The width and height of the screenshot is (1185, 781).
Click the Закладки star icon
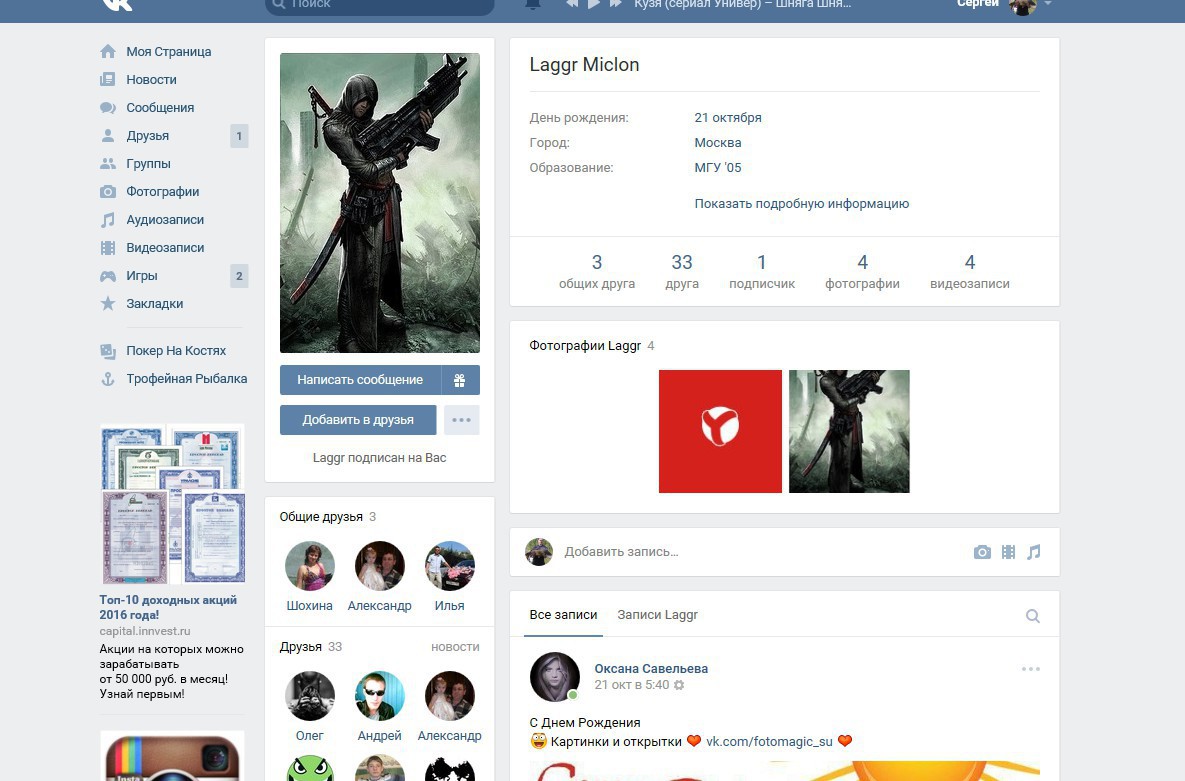click(108, 303)
